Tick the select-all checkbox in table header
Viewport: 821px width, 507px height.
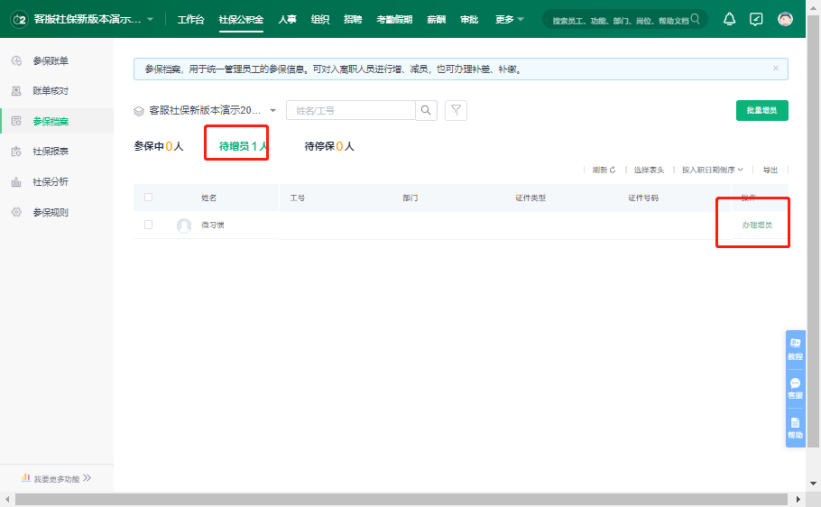[x=148, y=197]
